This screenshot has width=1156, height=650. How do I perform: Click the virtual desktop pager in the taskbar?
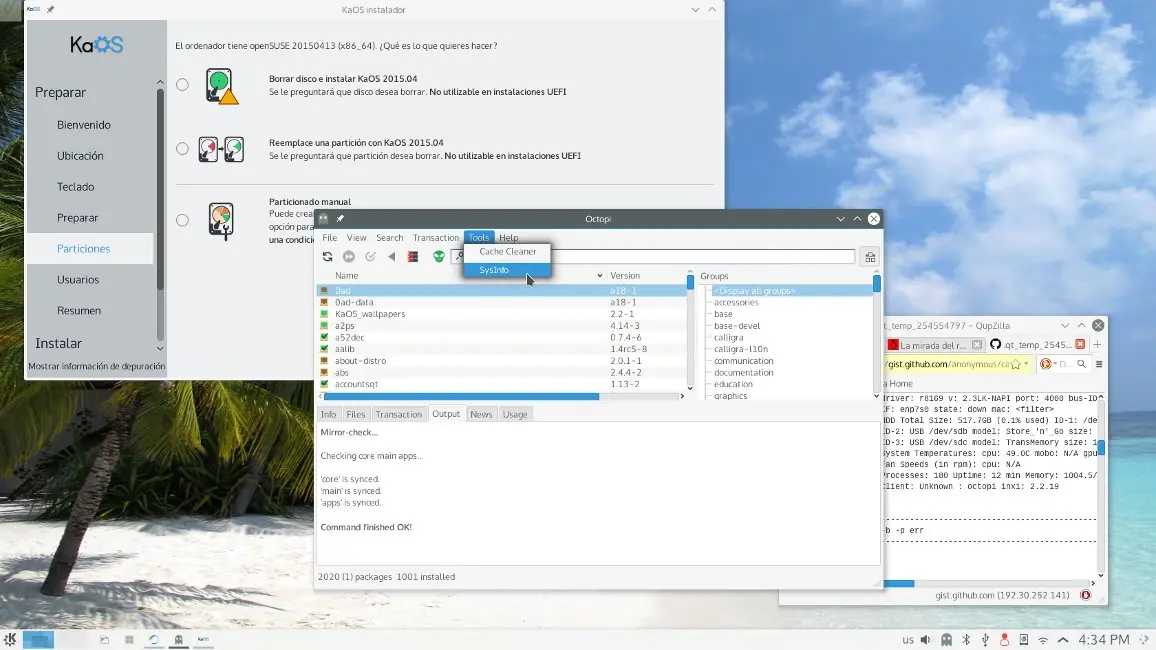(x=38, y=640)
